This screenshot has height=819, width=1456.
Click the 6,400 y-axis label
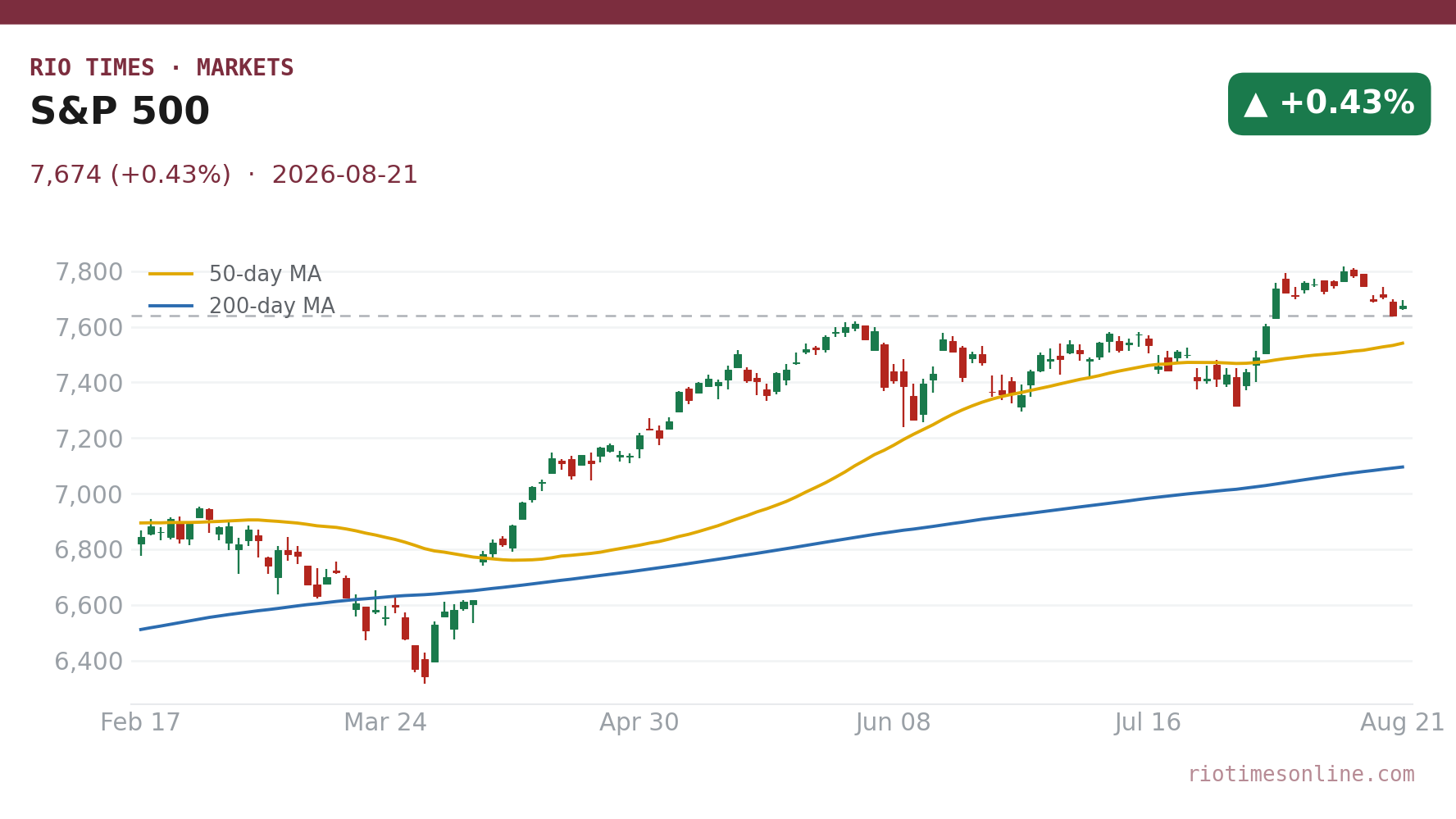[89, 662]
